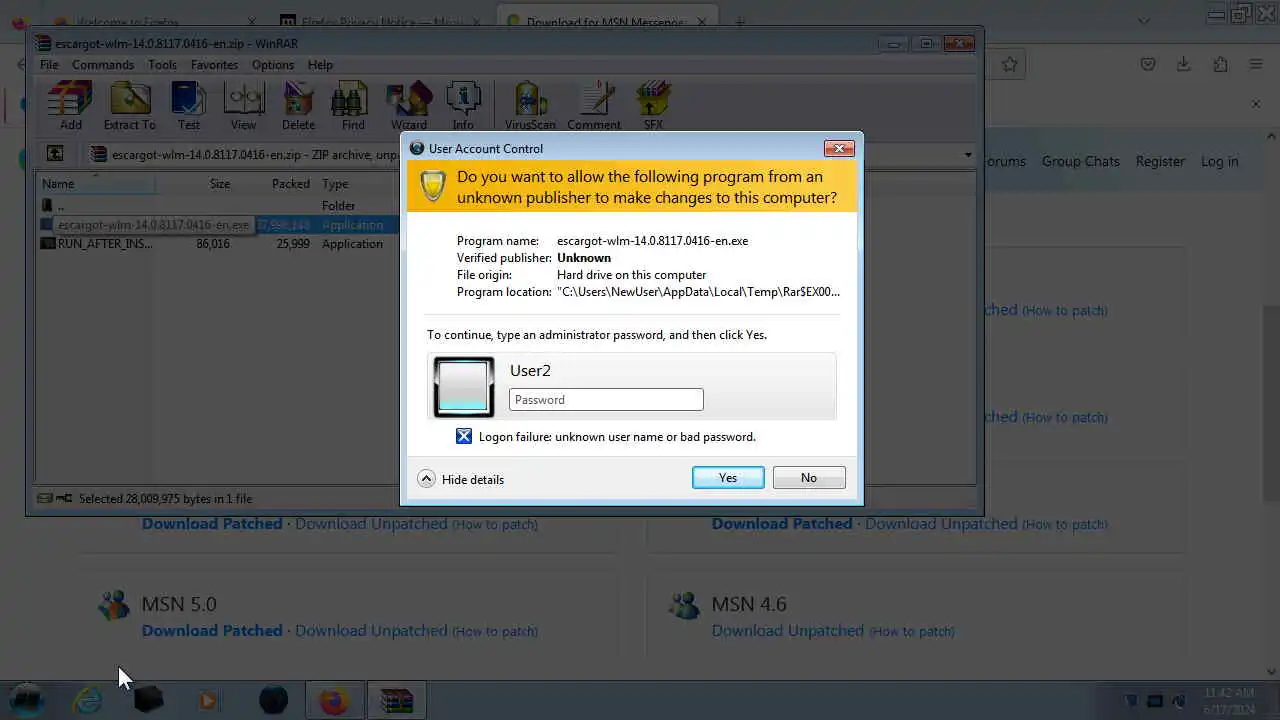Click the View file toolbar icon
This screenshot has height=720, width=1280.
[x=243, y=105]
